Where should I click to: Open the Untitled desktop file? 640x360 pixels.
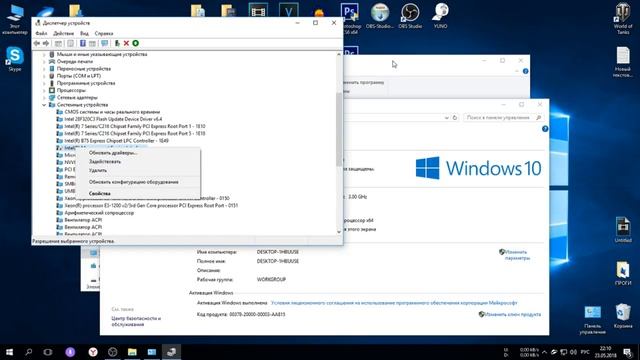click(x=623, y=230)
